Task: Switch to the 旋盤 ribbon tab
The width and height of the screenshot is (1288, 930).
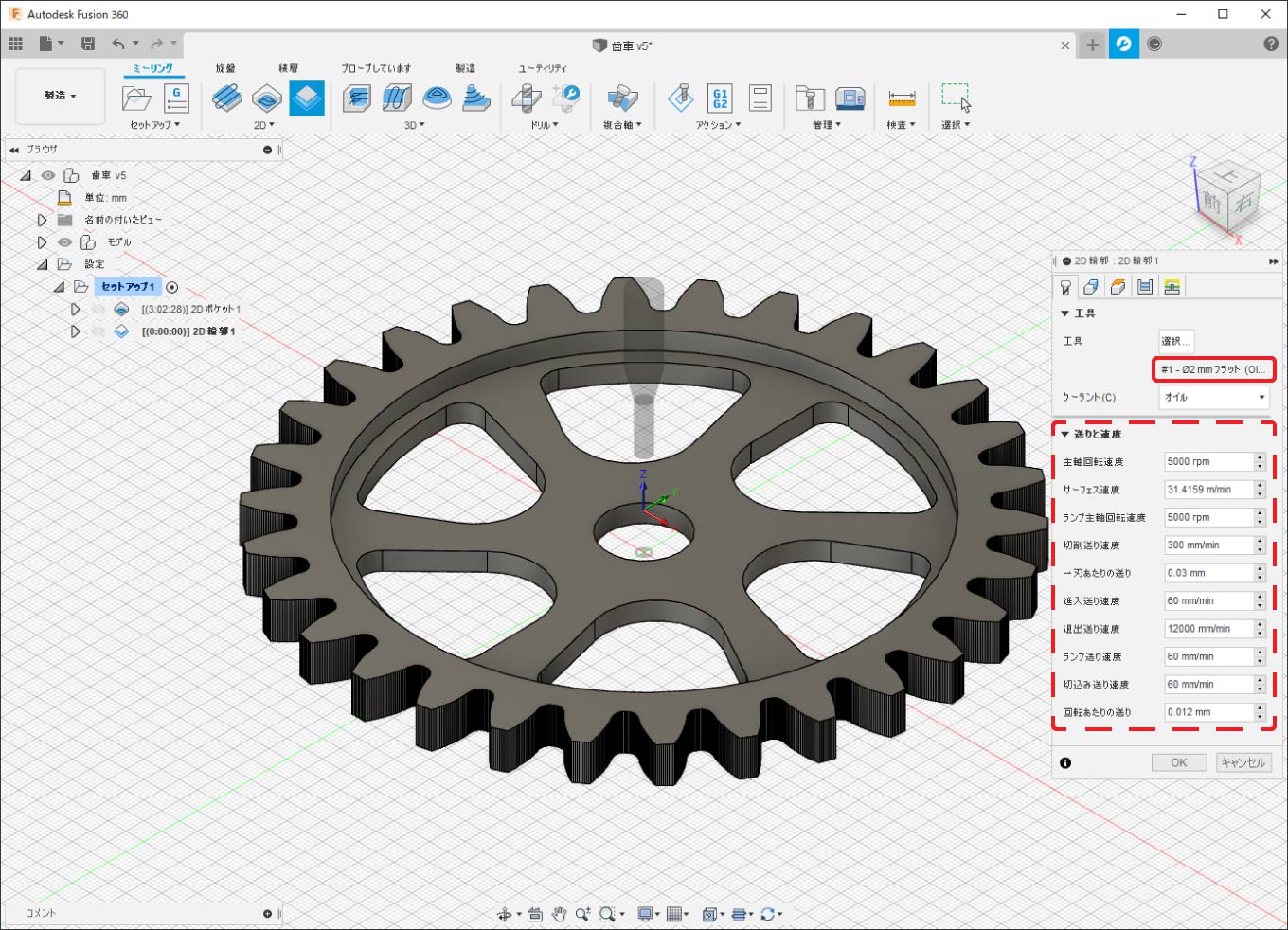Action: coord(225,68)
